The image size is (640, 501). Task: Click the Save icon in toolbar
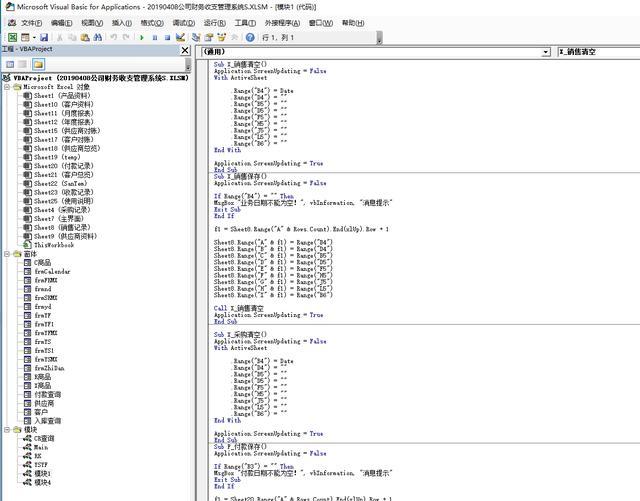[44, 37]
